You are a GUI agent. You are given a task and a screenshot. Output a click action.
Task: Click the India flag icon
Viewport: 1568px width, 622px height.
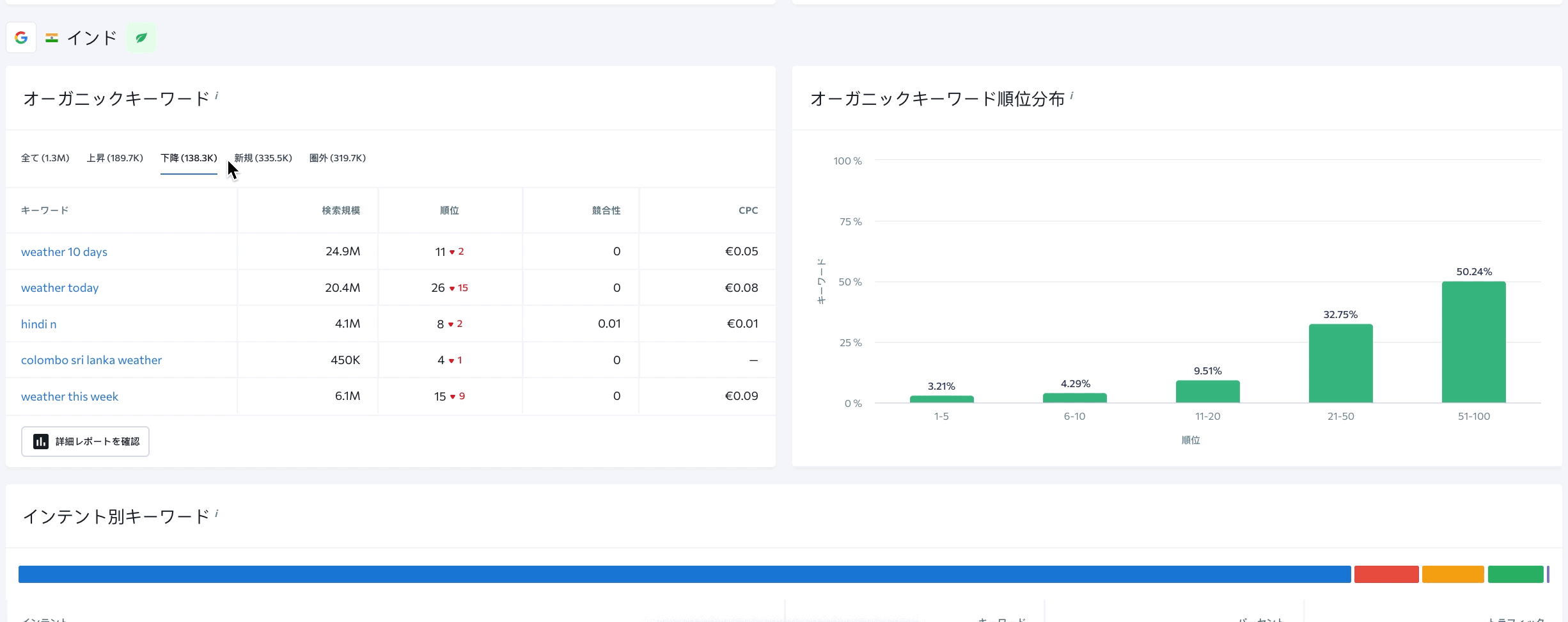click(52, 38)
